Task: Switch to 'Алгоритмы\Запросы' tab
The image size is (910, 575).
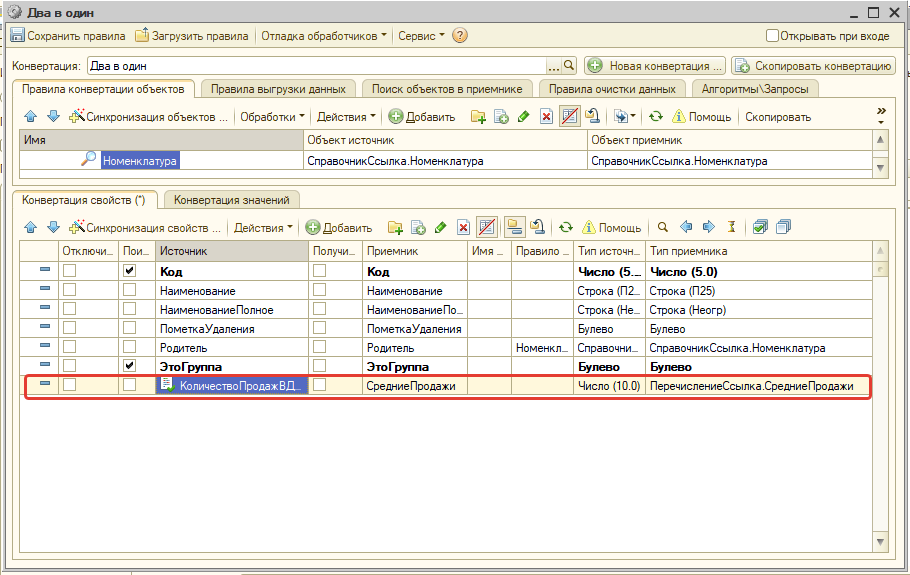Action: tap(755, 89)
